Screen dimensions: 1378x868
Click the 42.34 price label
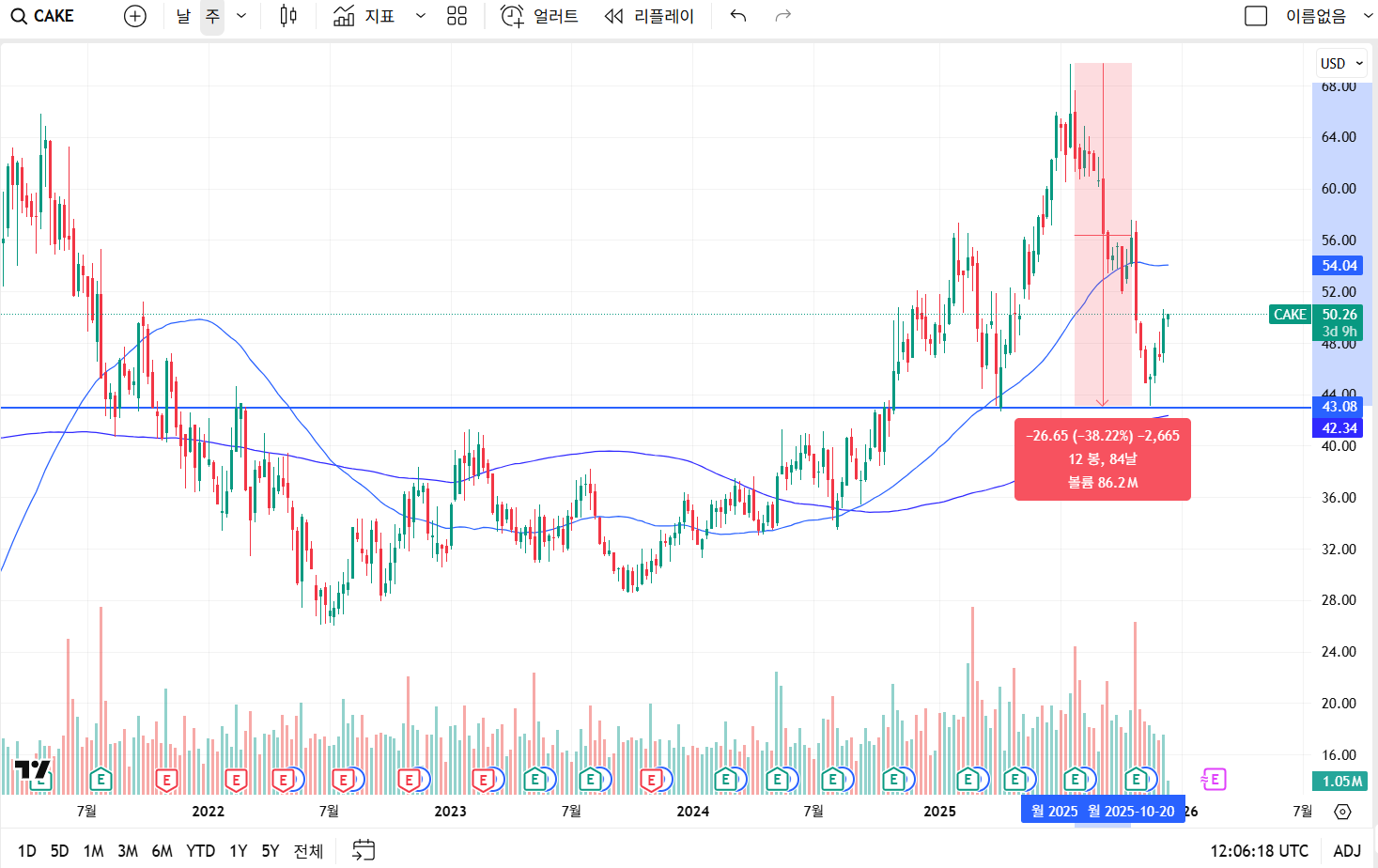click(1339, 428)
